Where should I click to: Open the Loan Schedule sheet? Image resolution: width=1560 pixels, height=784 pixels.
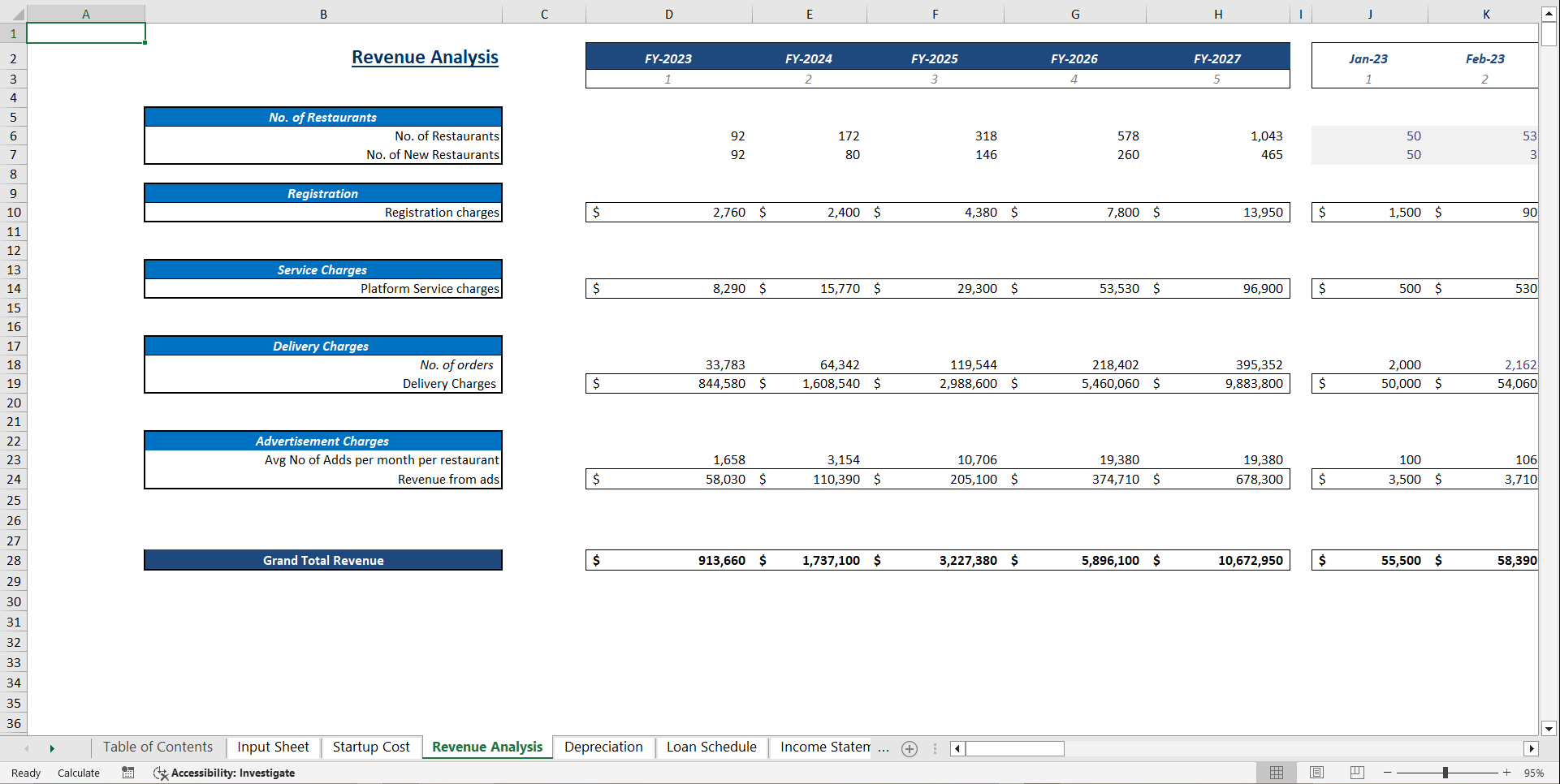click(711, 747)
